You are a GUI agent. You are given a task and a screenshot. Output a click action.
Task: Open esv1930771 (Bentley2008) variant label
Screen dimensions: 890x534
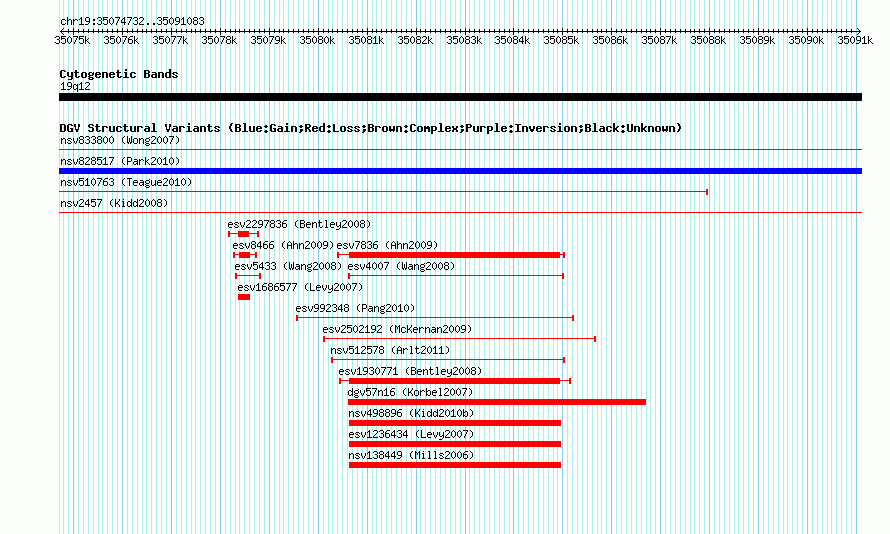coord(410,371)
